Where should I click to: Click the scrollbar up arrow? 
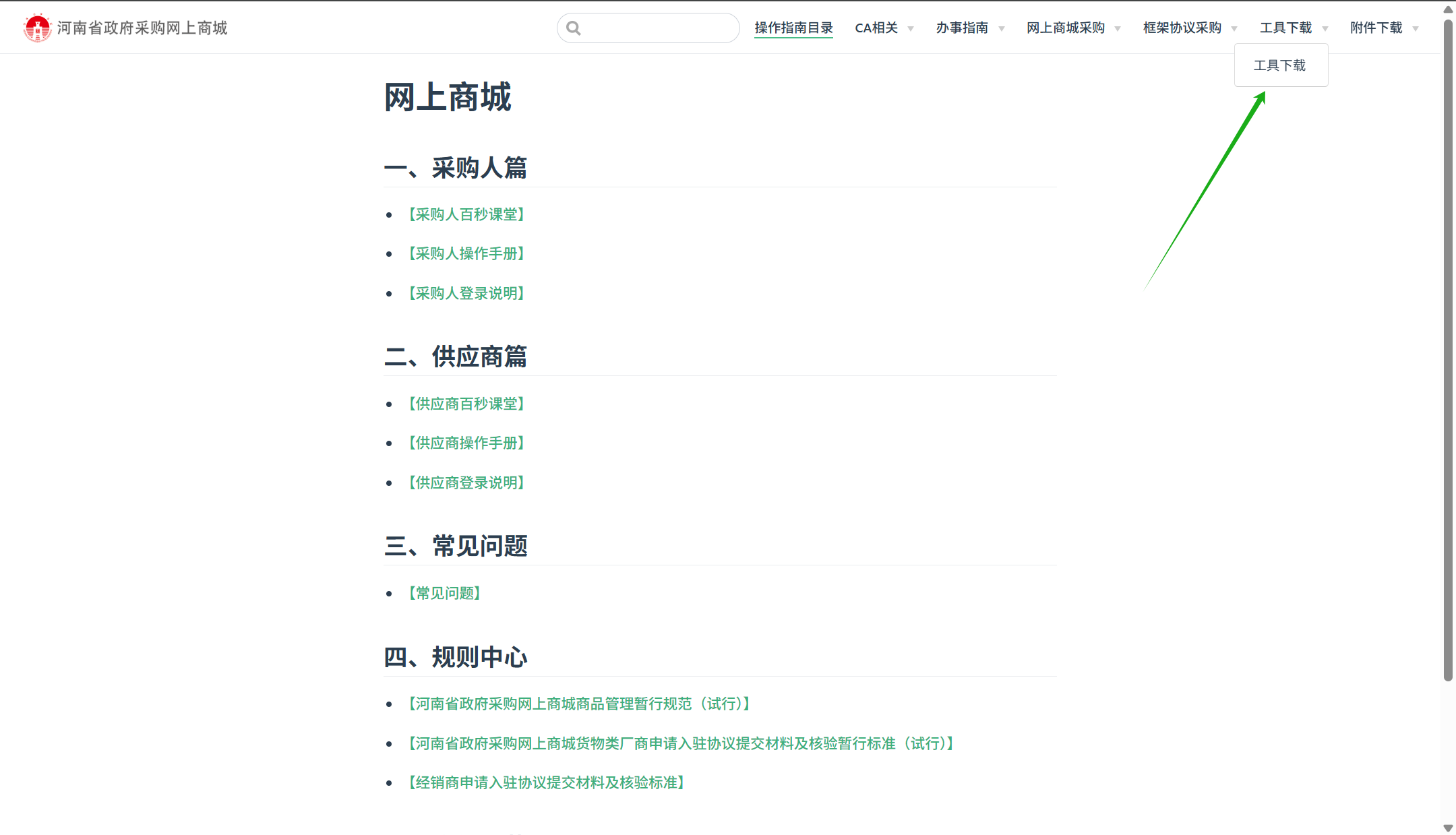coord(1448,9)
